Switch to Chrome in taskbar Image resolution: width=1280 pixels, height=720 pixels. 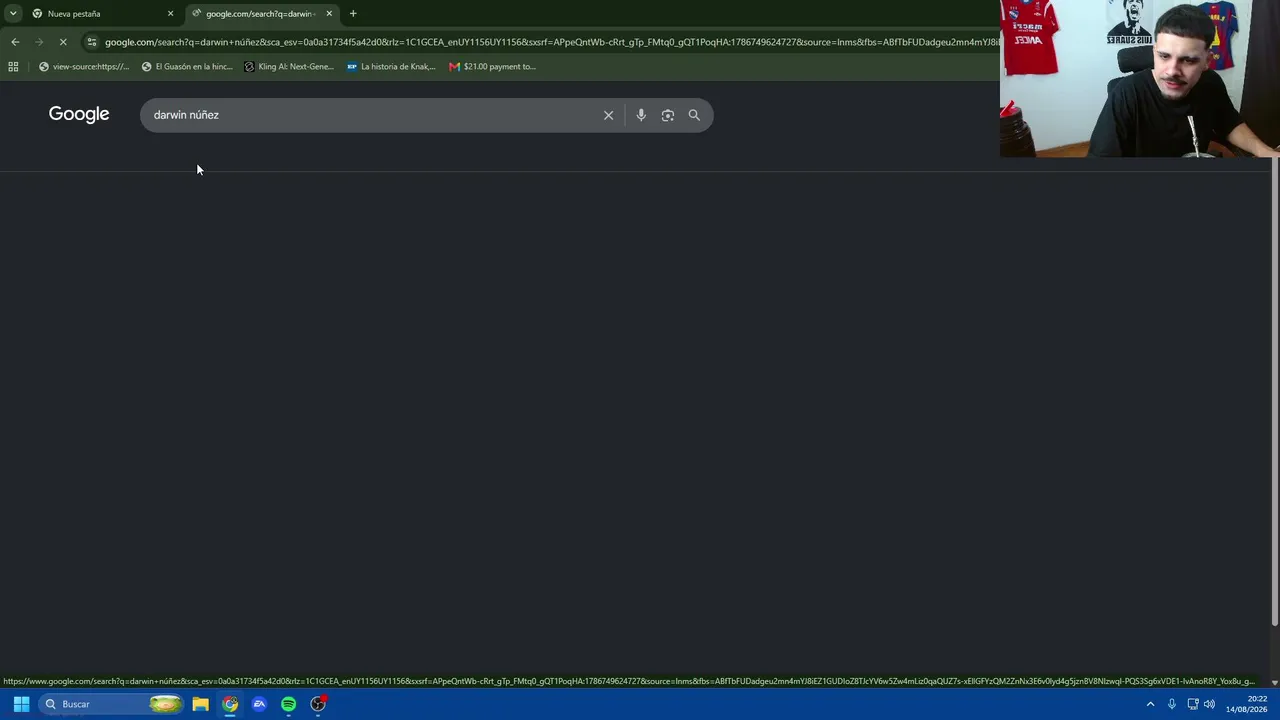point(230,704)
